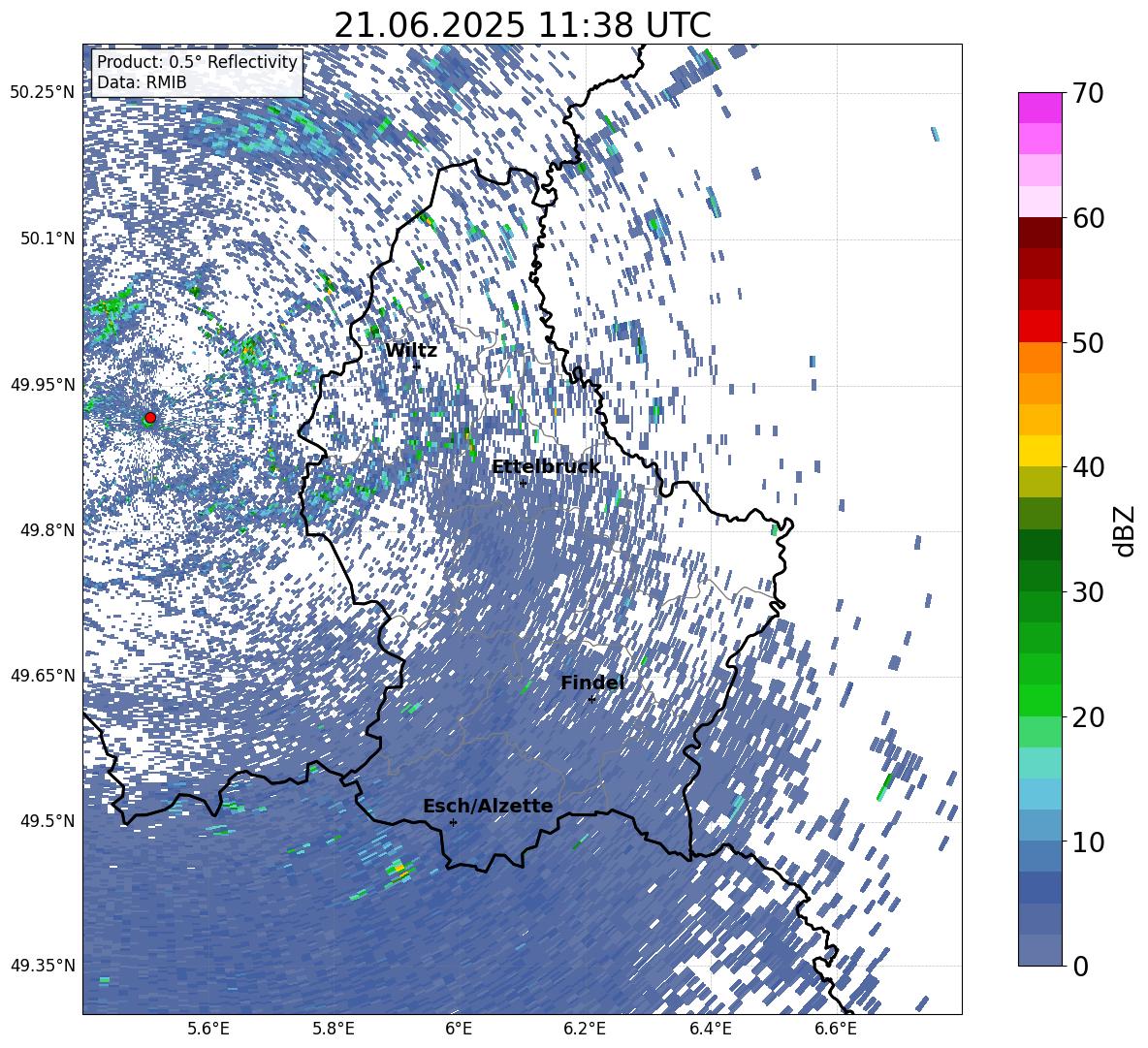Select the bright green 20 dBZ swatch
This screenshot has width=1148, height=1048.
coord(1039,700)
